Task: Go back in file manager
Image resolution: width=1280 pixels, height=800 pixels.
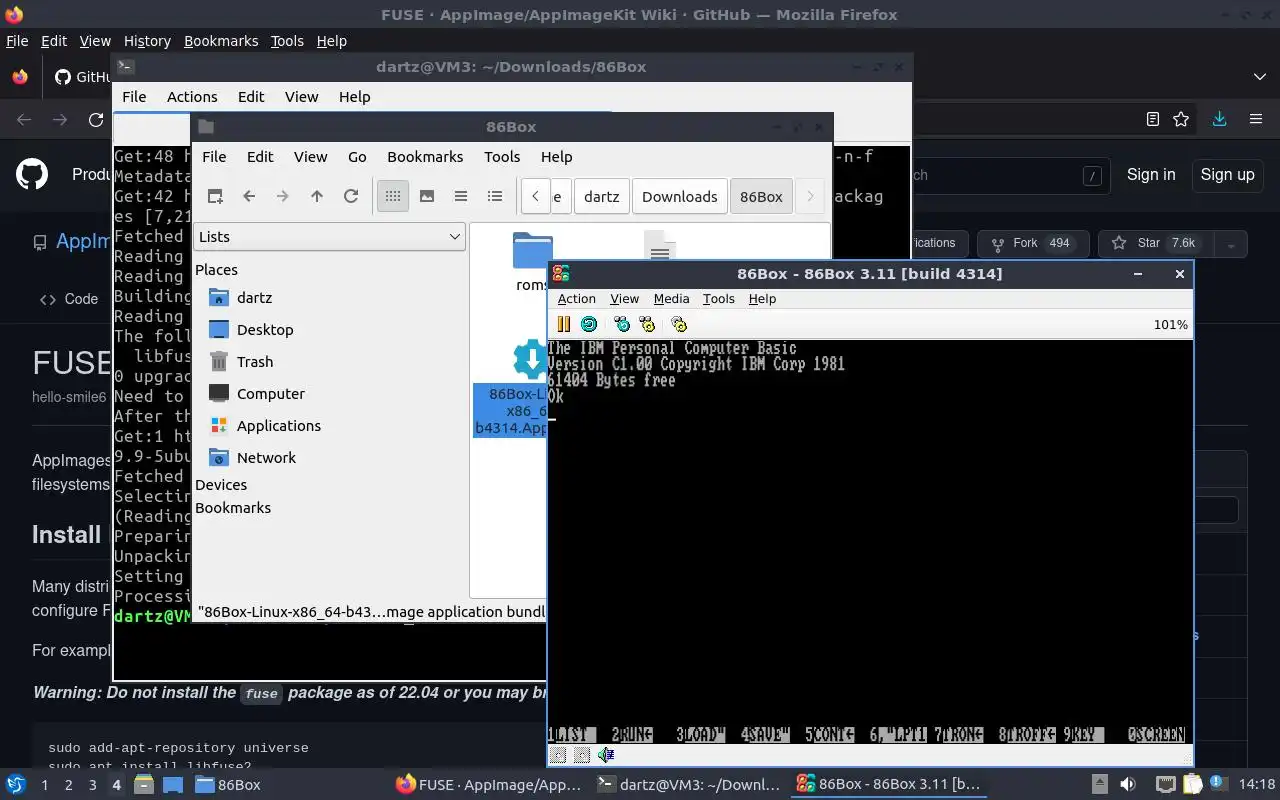Action: [249, 196]
